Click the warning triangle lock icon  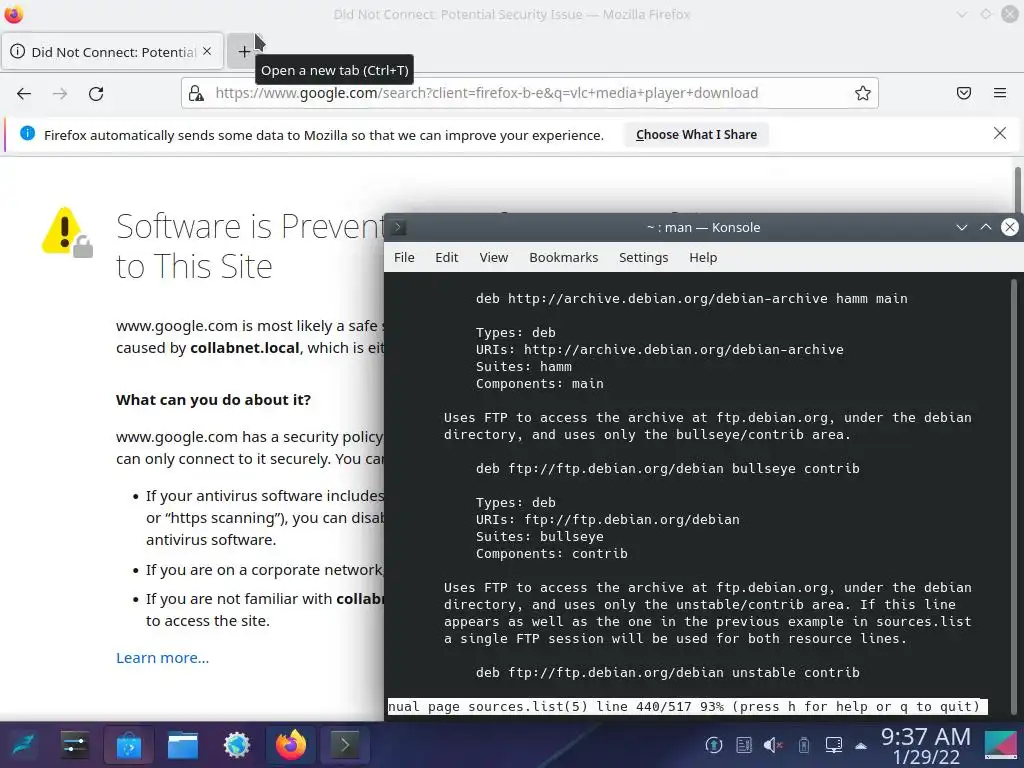tap(67, 232)
